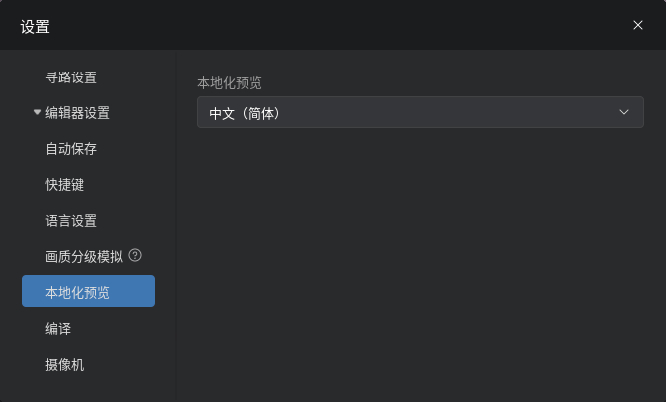Open 画质分级模拟 settings

click(x=84, y=257)
